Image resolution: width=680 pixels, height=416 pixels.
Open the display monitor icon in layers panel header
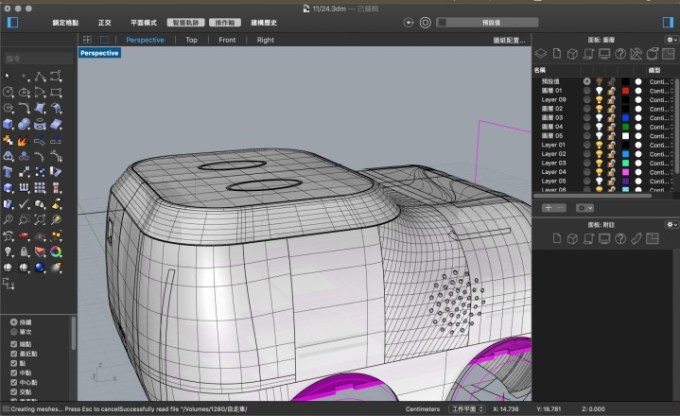tap(604, 54)
